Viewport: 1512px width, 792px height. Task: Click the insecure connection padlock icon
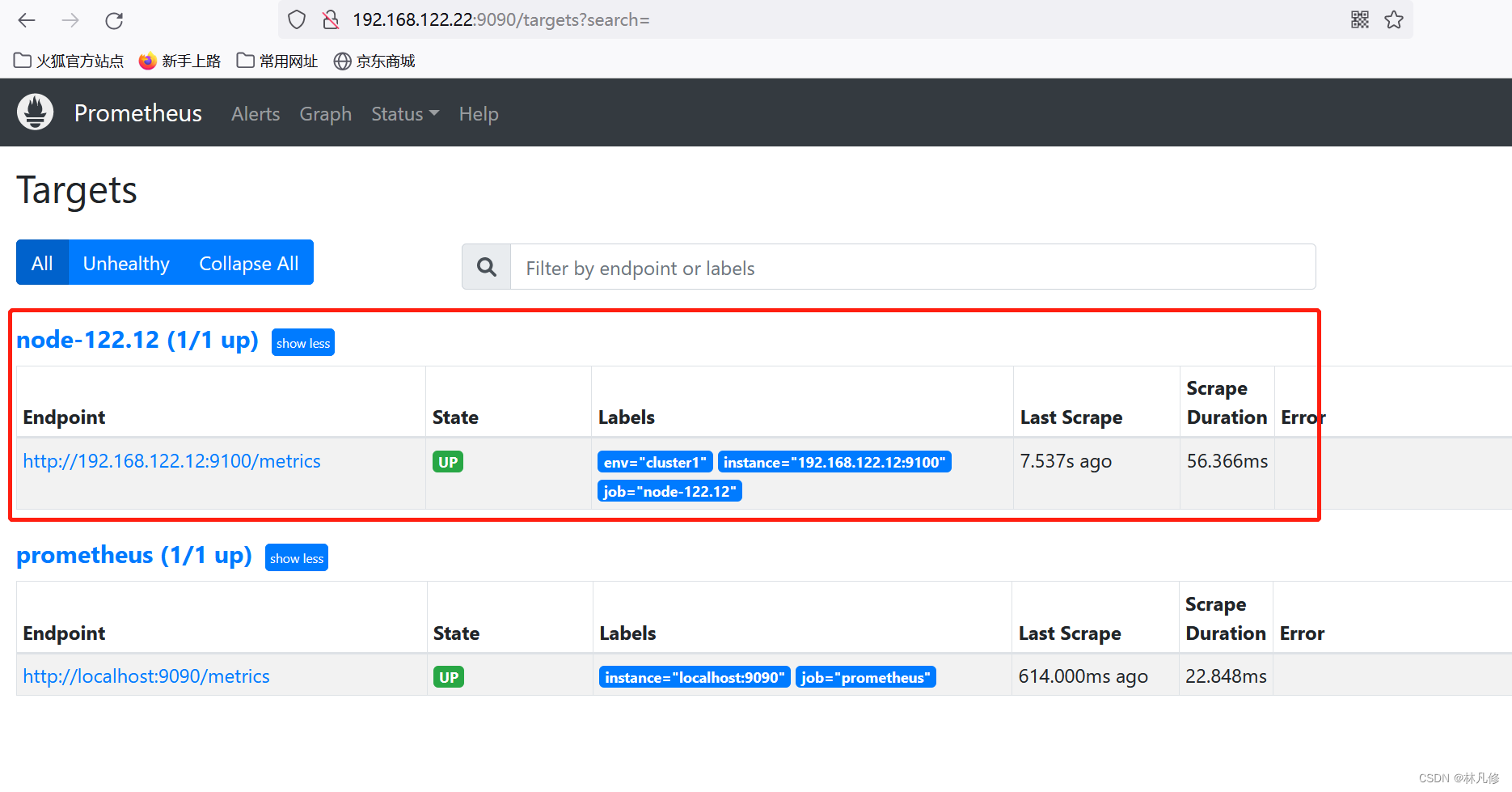click(330, 19)
